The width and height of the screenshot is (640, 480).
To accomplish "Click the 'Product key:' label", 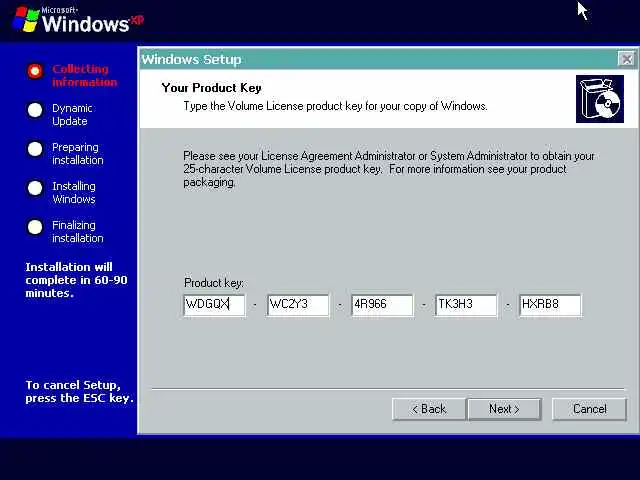I will 213,283.
